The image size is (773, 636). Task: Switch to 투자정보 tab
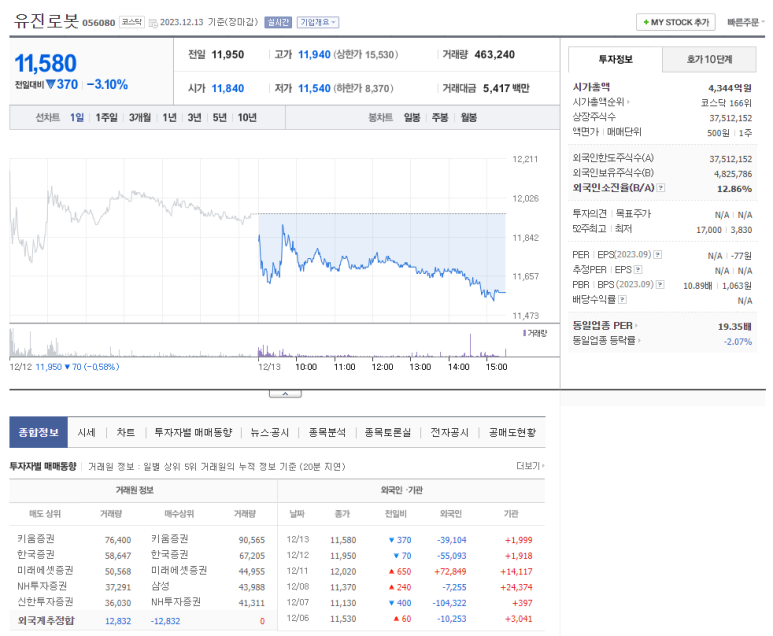tap(615, 60)
